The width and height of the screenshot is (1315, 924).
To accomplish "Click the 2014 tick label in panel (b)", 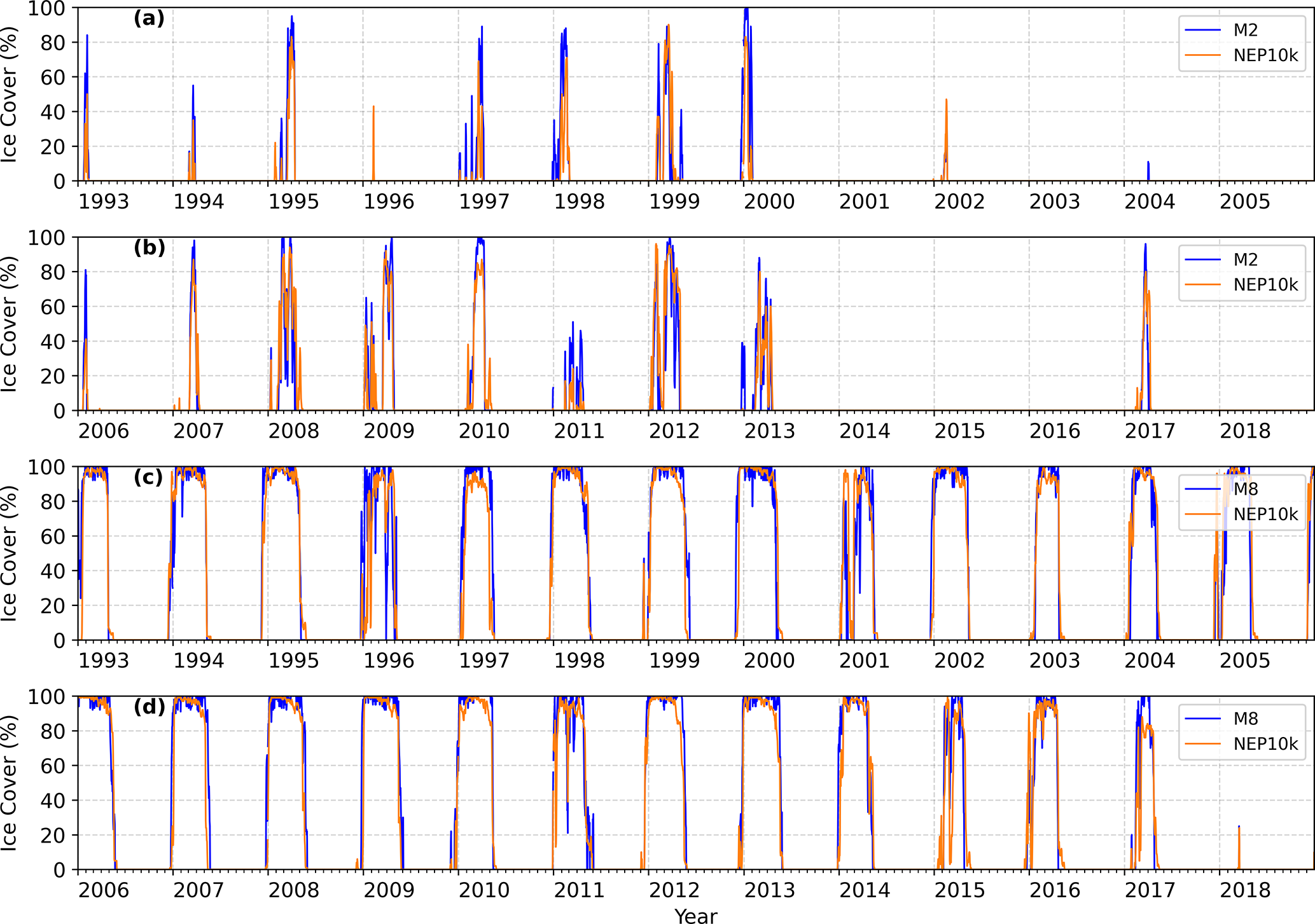I will click(864, 431).
